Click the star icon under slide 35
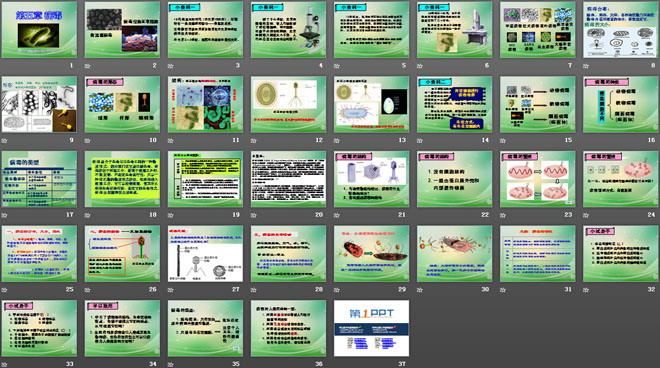The width and height of the screenshot is (660, 368). coord(171,364)
